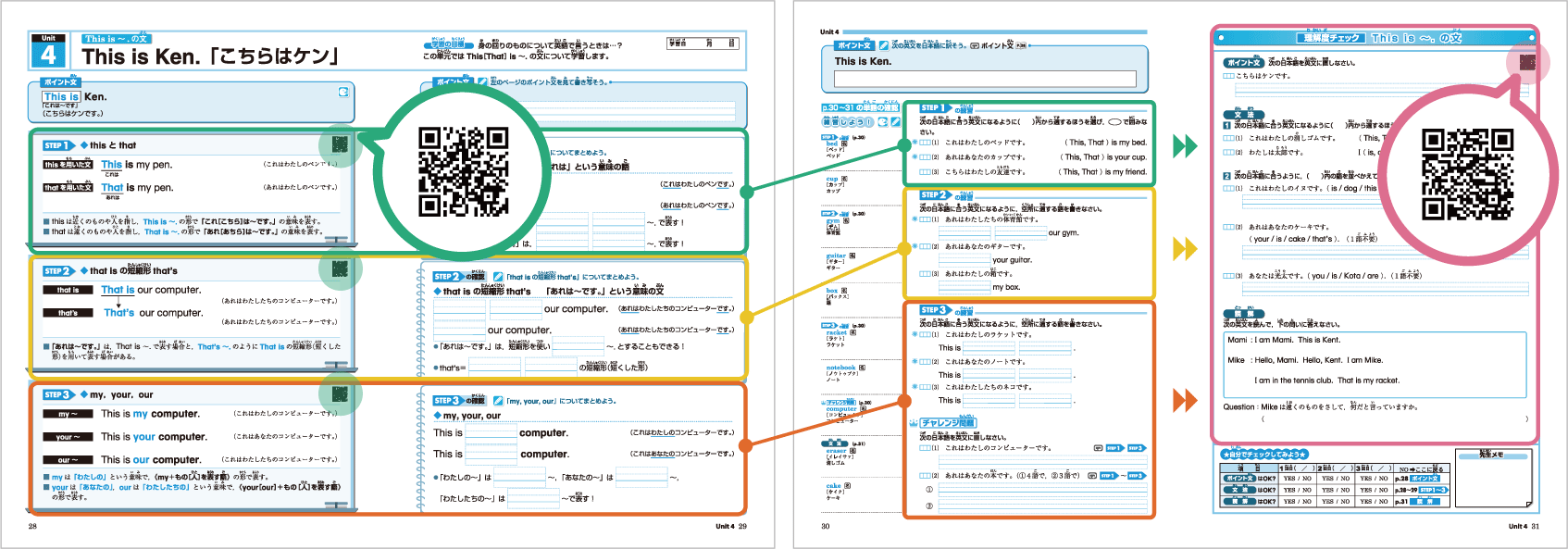Click the yellow double arrow icon

tap(1185, 248)
